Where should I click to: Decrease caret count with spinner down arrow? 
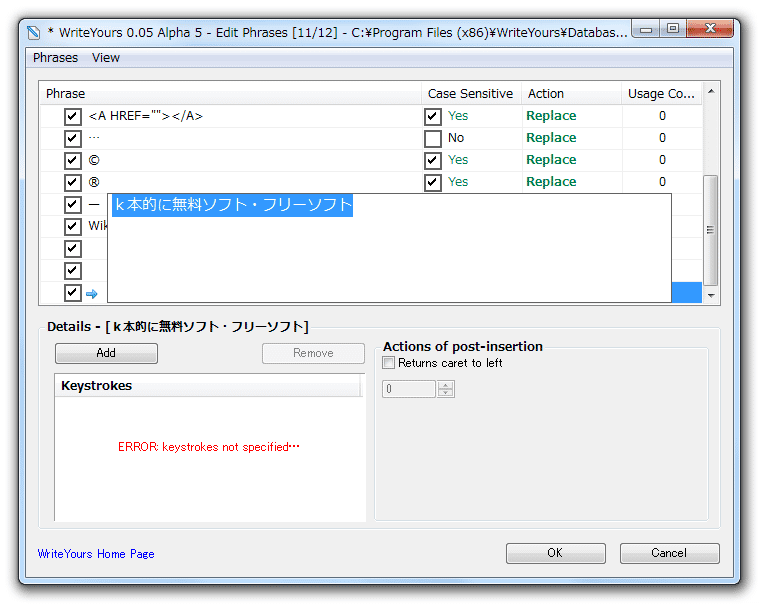pos(445,393)
